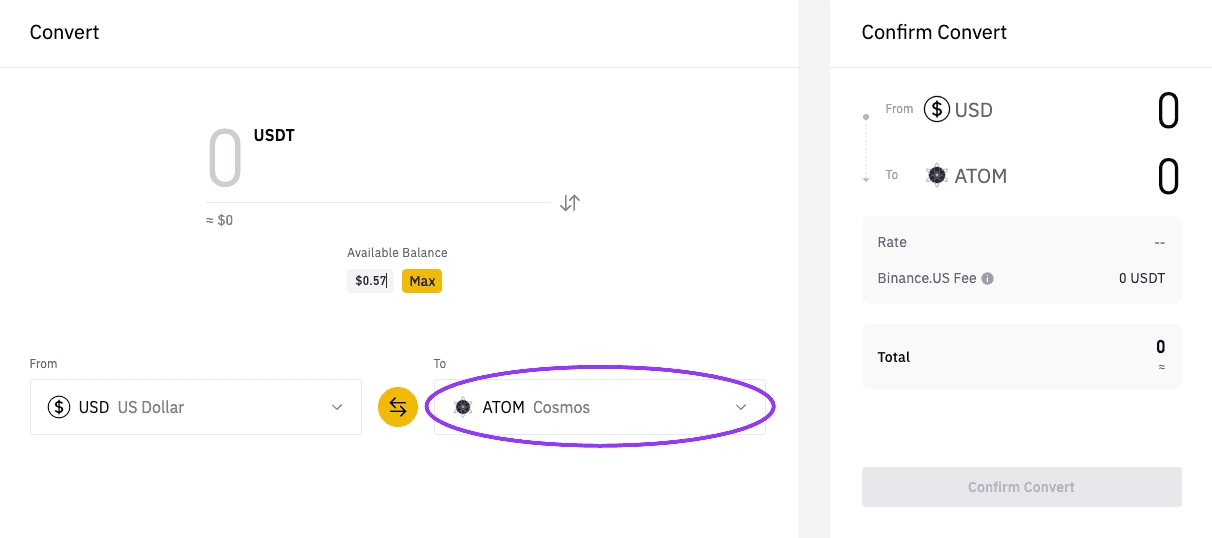The width and height of the screenshot is (1212, 538).
Task: Click the ATOM icon in Confirm Convert
Action: click(937, 175)
